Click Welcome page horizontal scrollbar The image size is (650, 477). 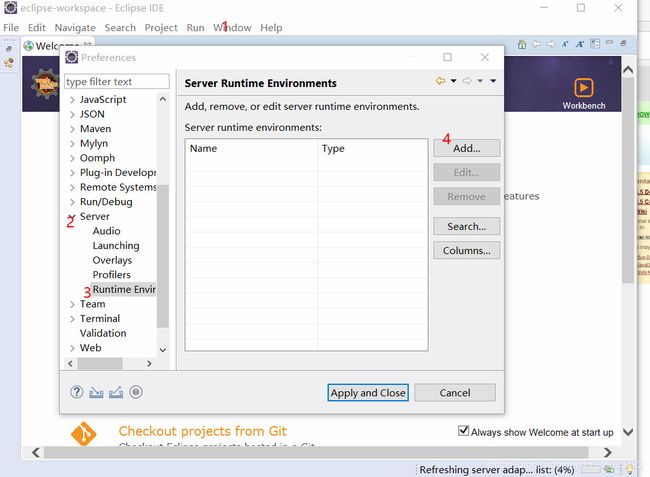click(316, 453)
